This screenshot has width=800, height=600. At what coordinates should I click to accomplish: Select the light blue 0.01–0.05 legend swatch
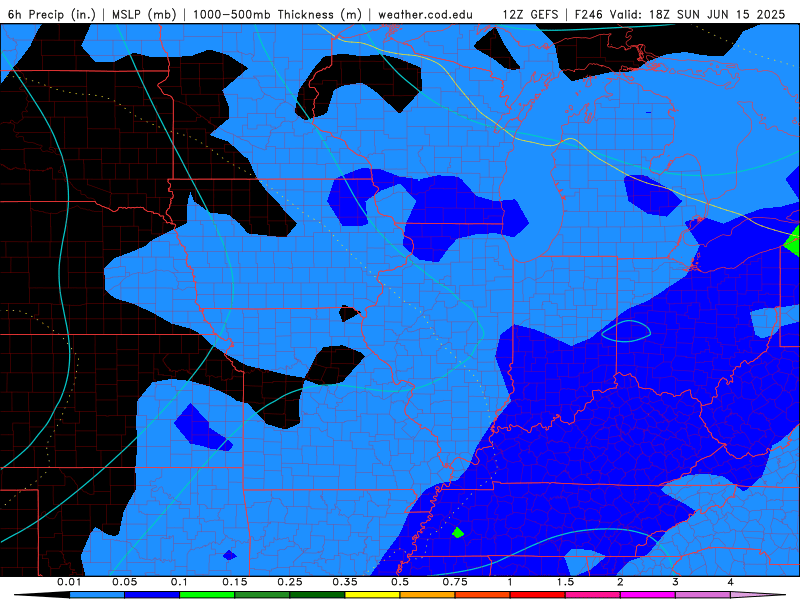tap(97, 595)
